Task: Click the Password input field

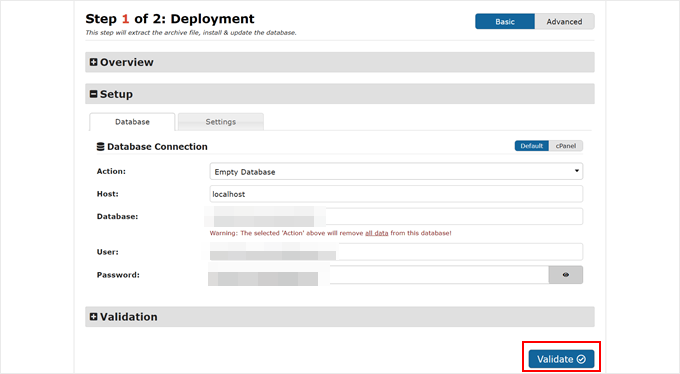Action: pyautogui.click(x=379, y=275)
